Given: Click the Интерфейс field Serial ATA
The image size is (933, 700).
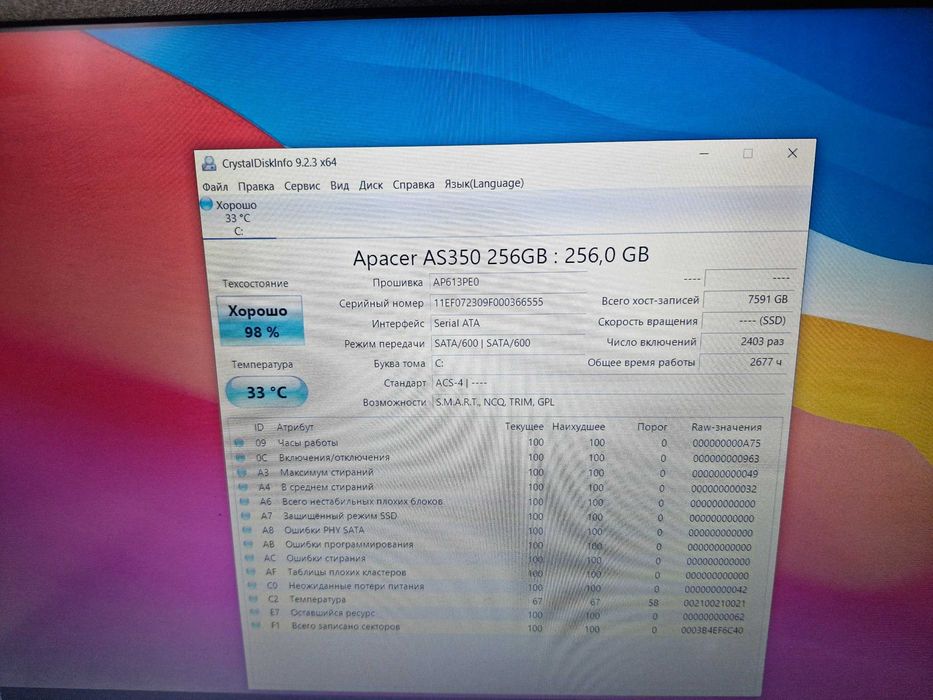Looking at the screenshot, I should pos(508,323).
